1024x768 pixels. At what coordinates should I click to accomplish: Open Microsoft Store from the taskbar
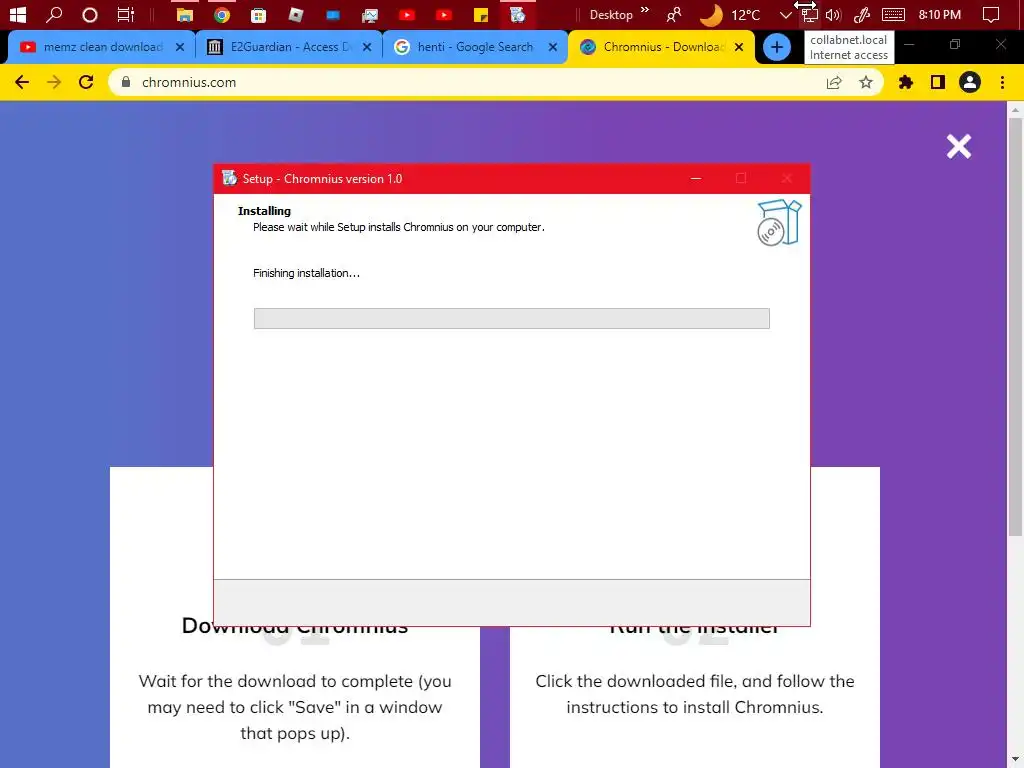[x=259, y=14]
